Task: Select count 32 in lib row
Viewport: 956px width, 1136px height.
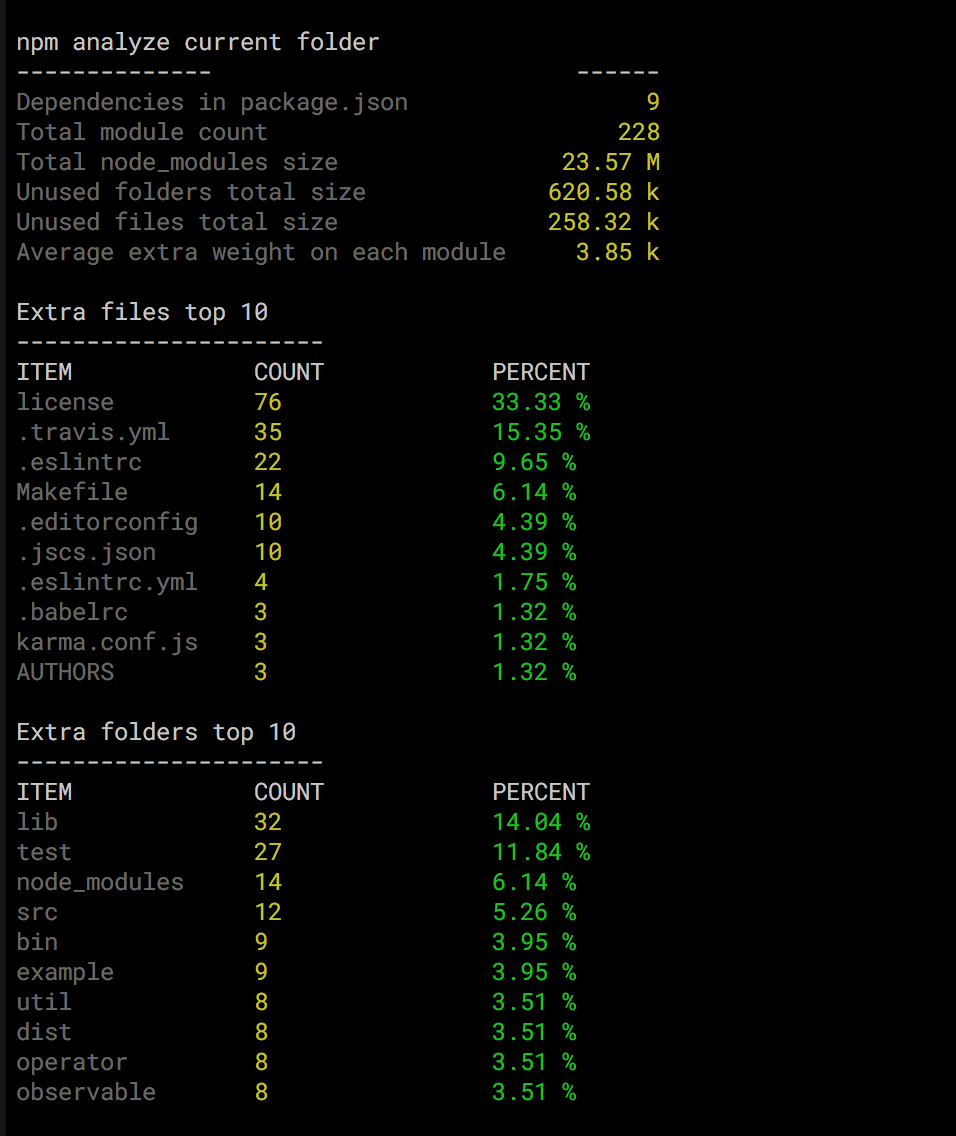Action: coord(268,822)
